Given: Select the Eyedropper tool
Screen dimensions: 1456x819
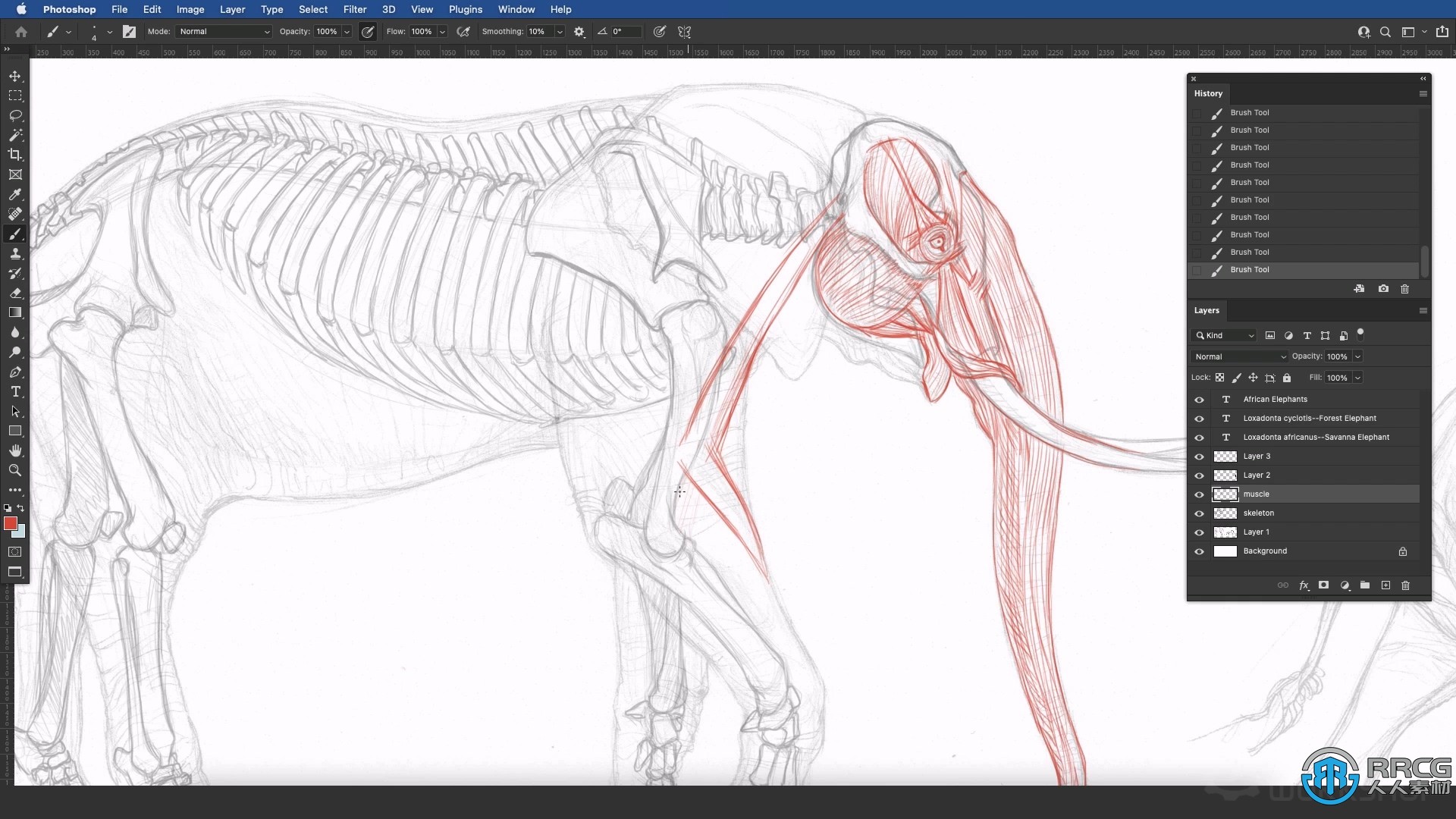Looking at the screenshot, I should [x=15, y=194].
